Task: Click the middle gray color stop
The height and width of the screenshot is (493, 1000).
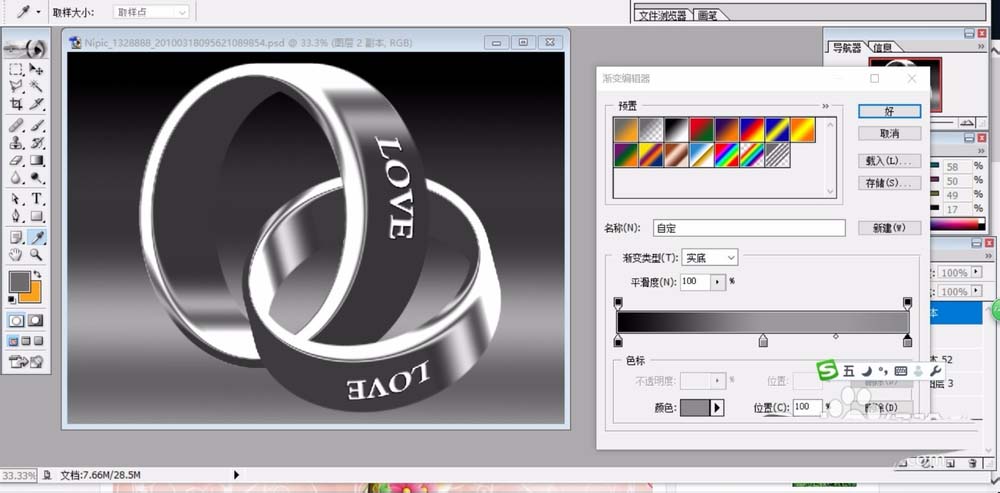Action: tap(763, 341)
